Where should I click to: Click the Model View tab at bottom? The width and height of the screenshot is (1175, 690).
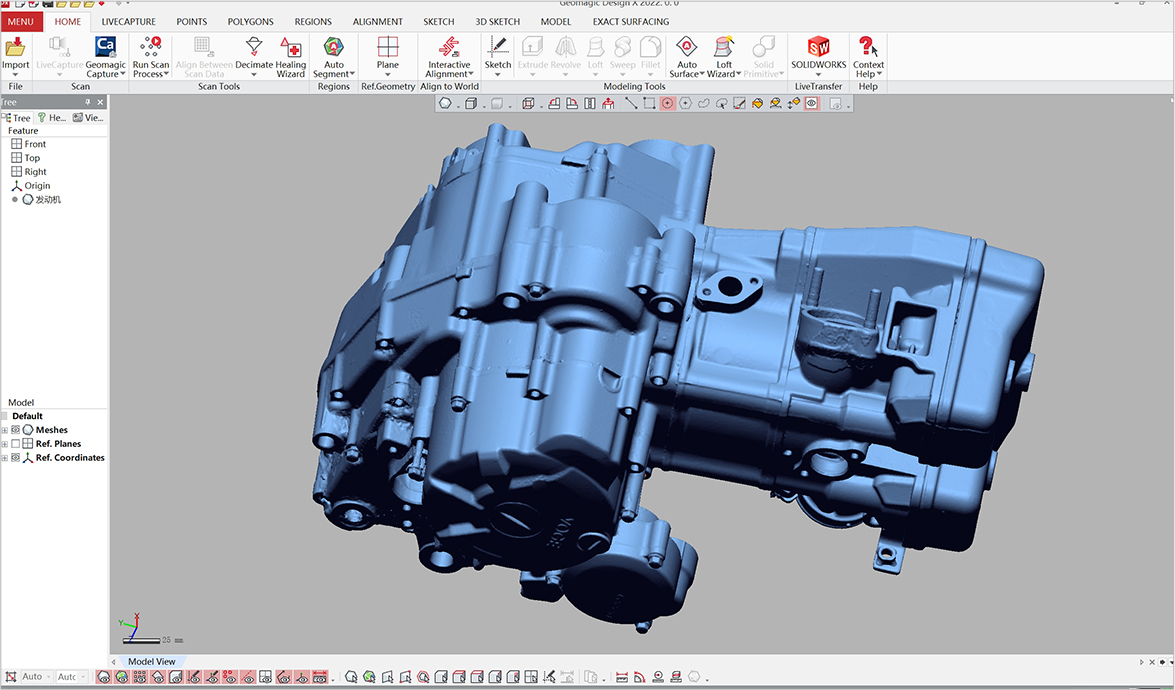(151, 661)
